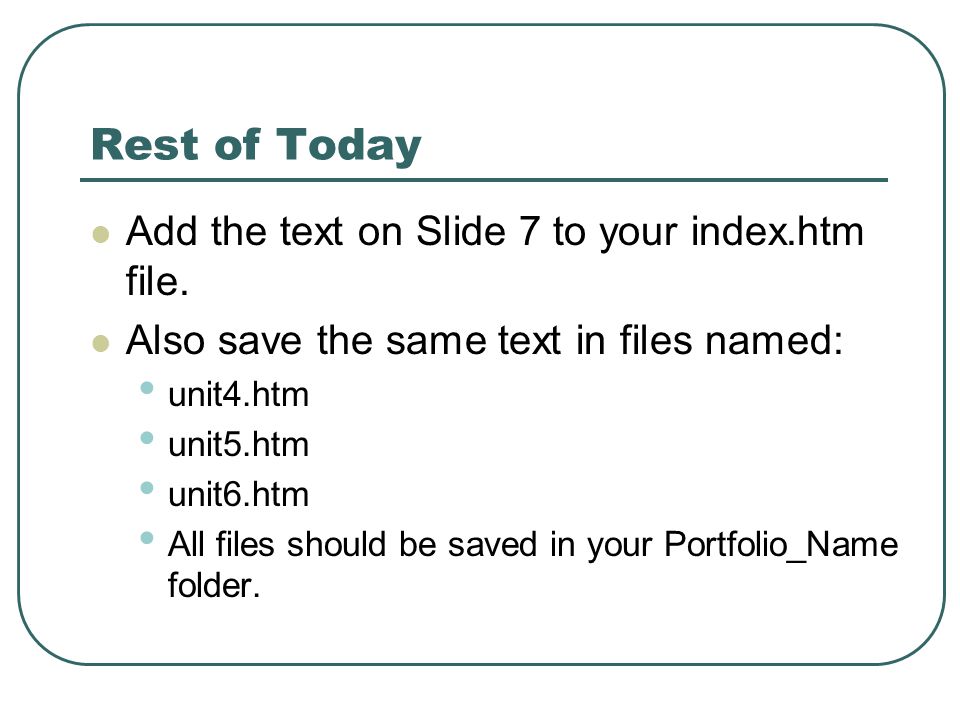Screen dimensions: 960x720
Task: Click the teal bullet next to unit6.htm
Action: [146, 488]
